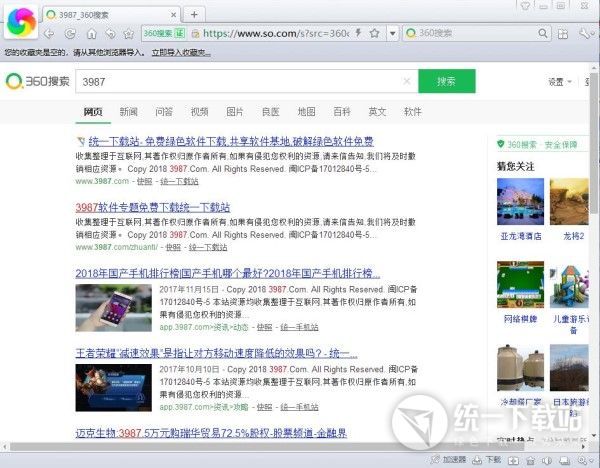Switch to the 英文 tab
600x468 pixels.
[x=377, y=111]
